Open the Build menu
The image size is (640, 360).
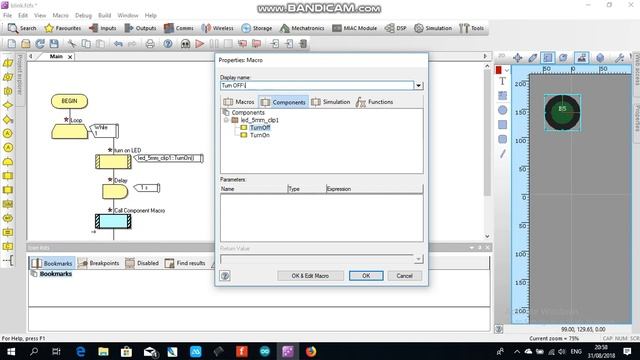pyautogui.click(x=104, y=15)
